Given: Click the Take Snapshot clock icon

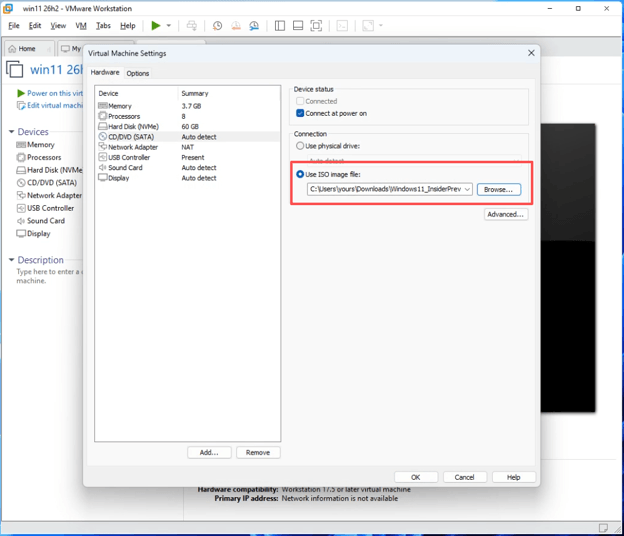Looking at the screenshot, I should pos(217,26).
